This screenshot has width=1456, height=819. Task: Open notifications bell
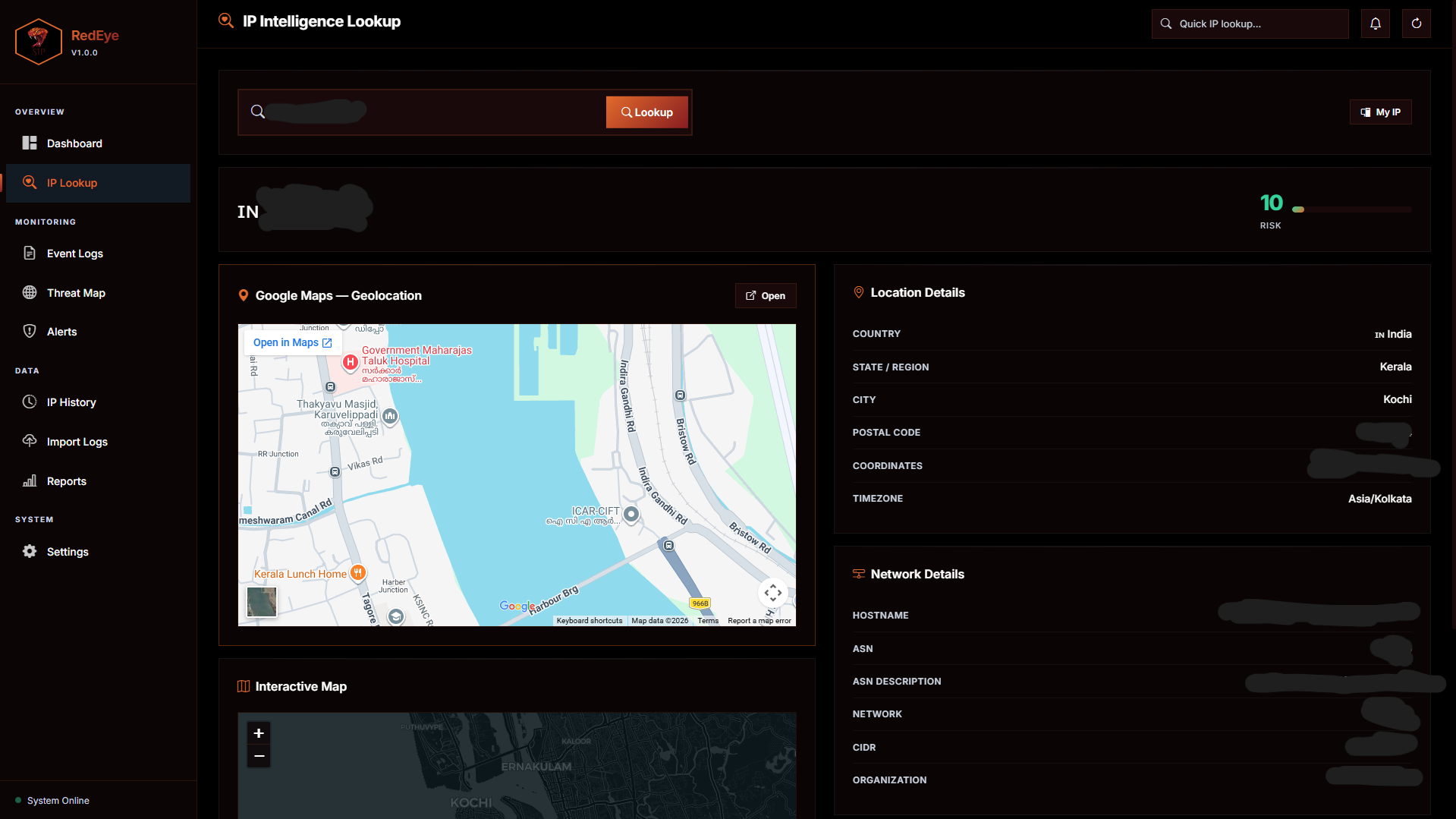coord(1376,24)
